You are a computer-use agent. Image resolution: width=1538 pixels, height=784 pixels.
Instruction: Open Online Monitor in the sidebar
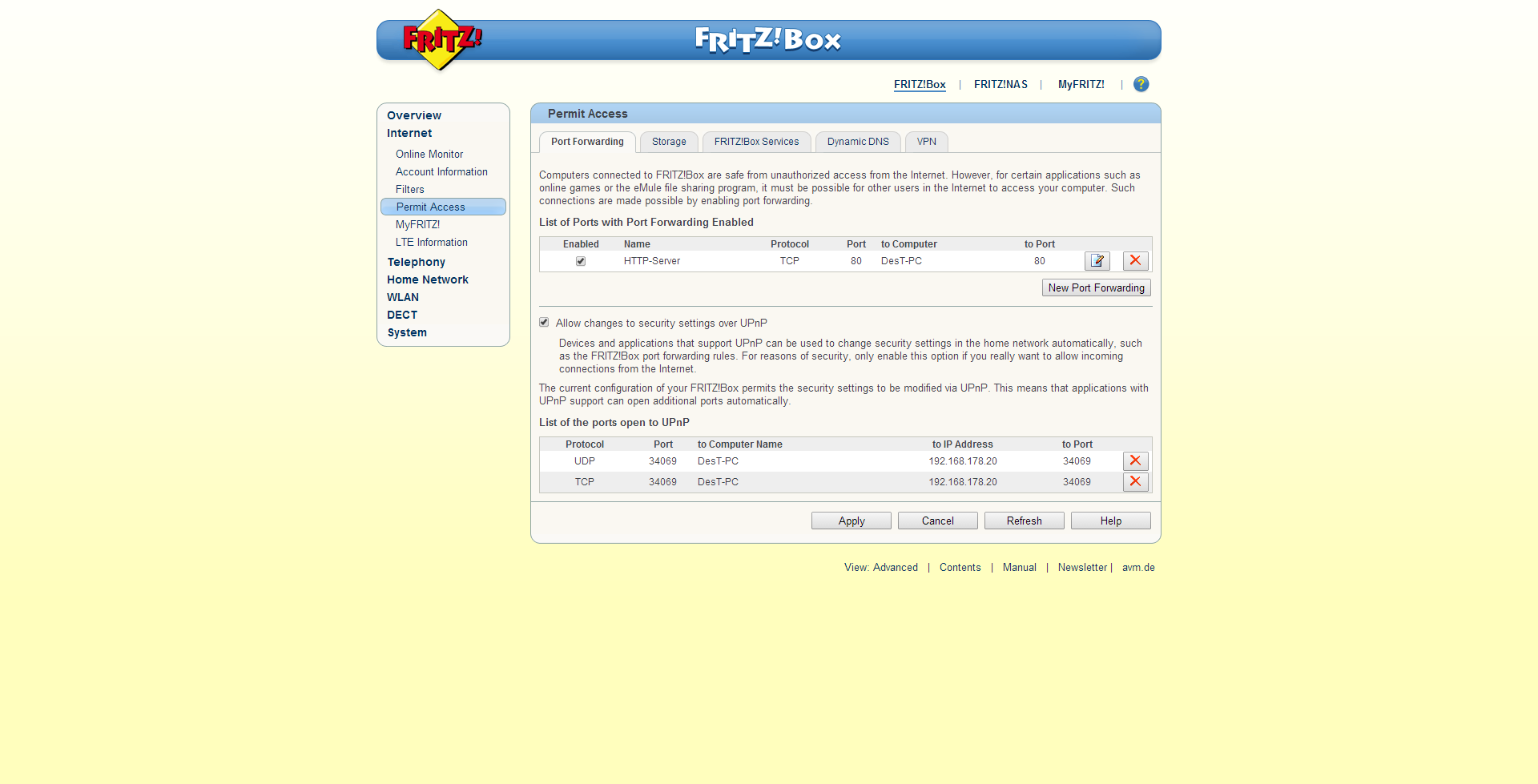pos(429,154)
